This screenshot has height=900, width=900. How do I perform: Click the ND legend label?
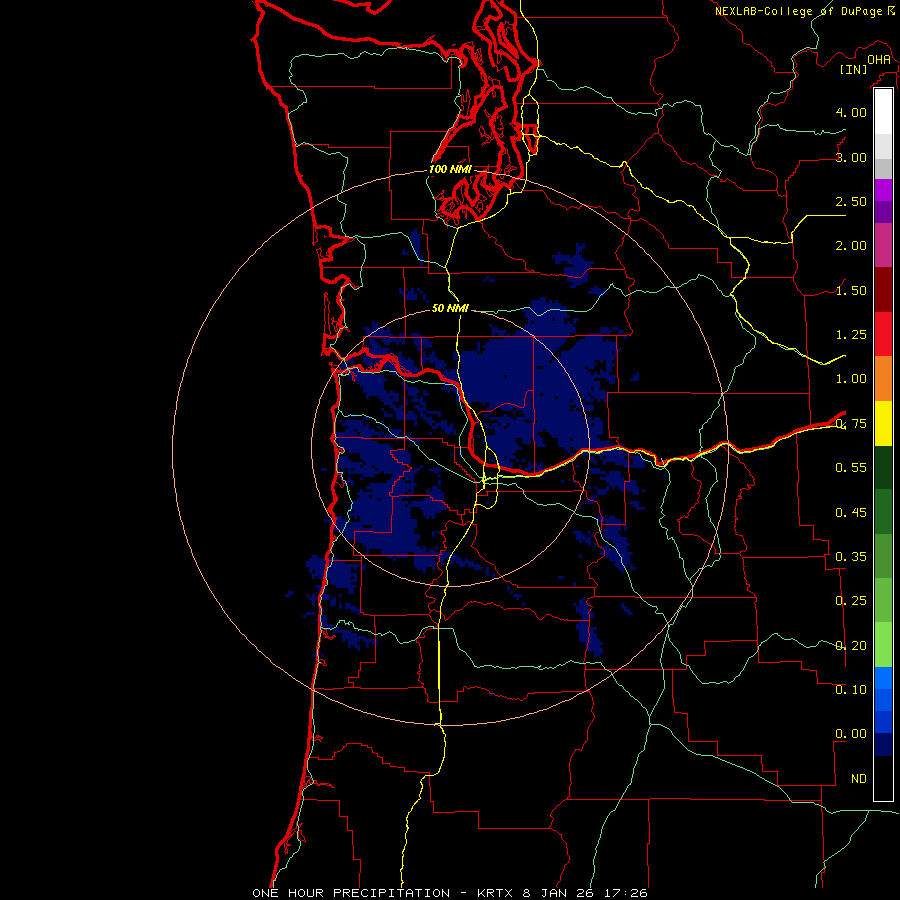pos(859,778)
